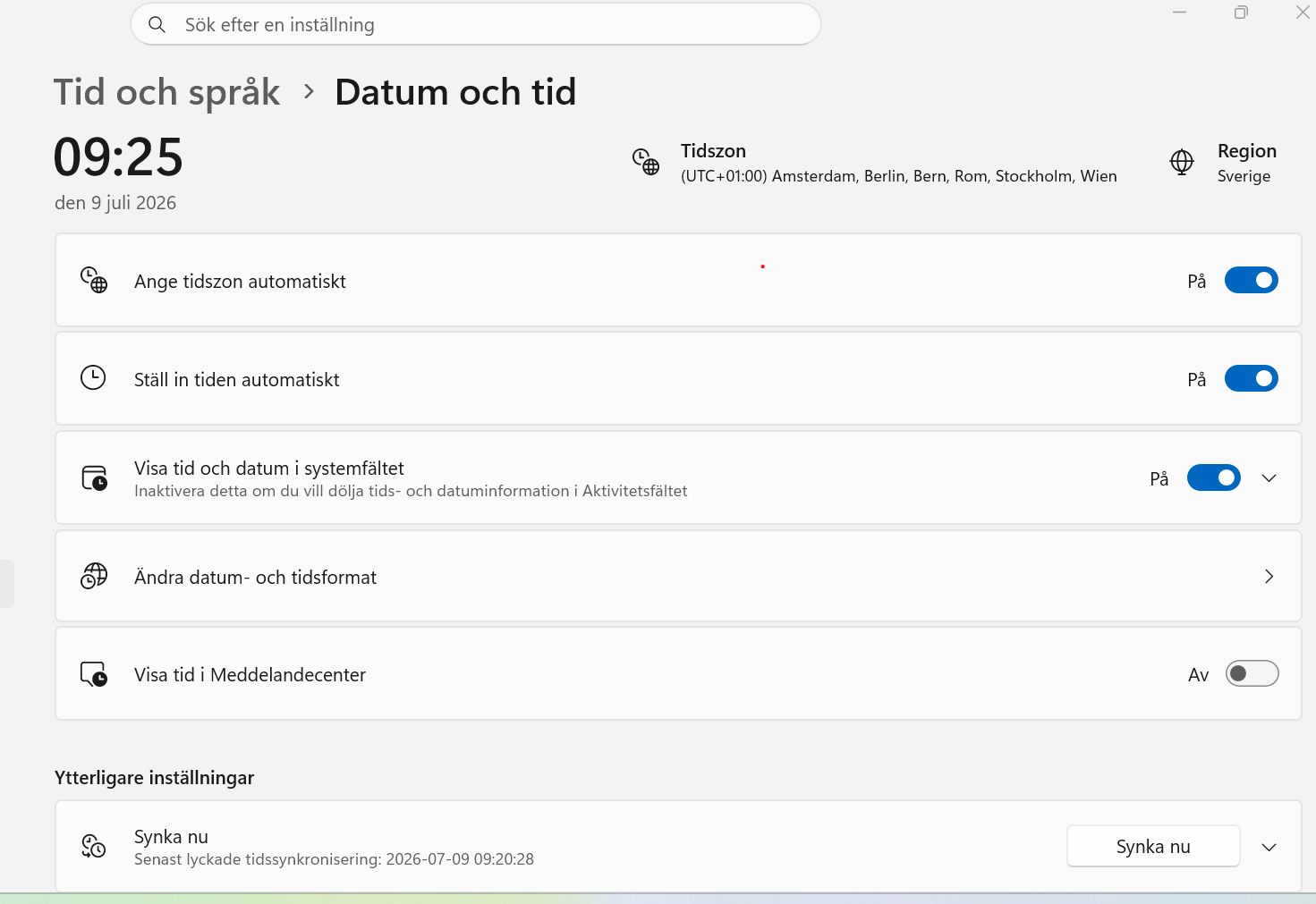The height and width of the screenshot is (904, 1316).
Task: Click the 'Tidszon' heading in header
Action: click(713, 151)
